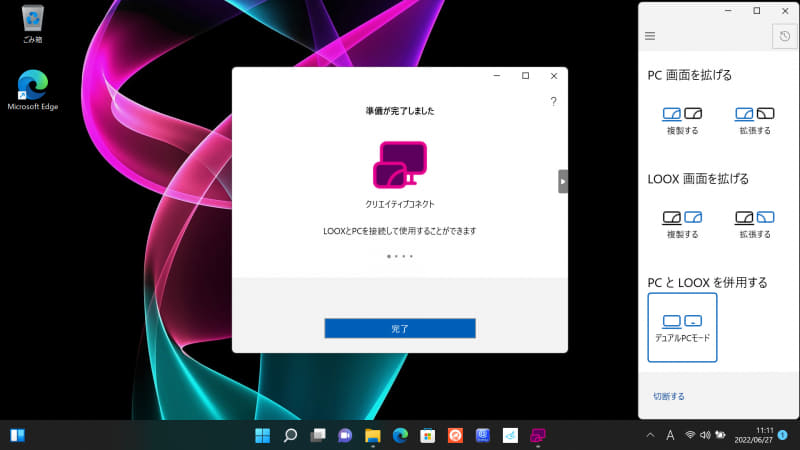Screen dimensions: 800x450
Task: Close the 準備が完了しました dialog window
Action: click(554, 76)
